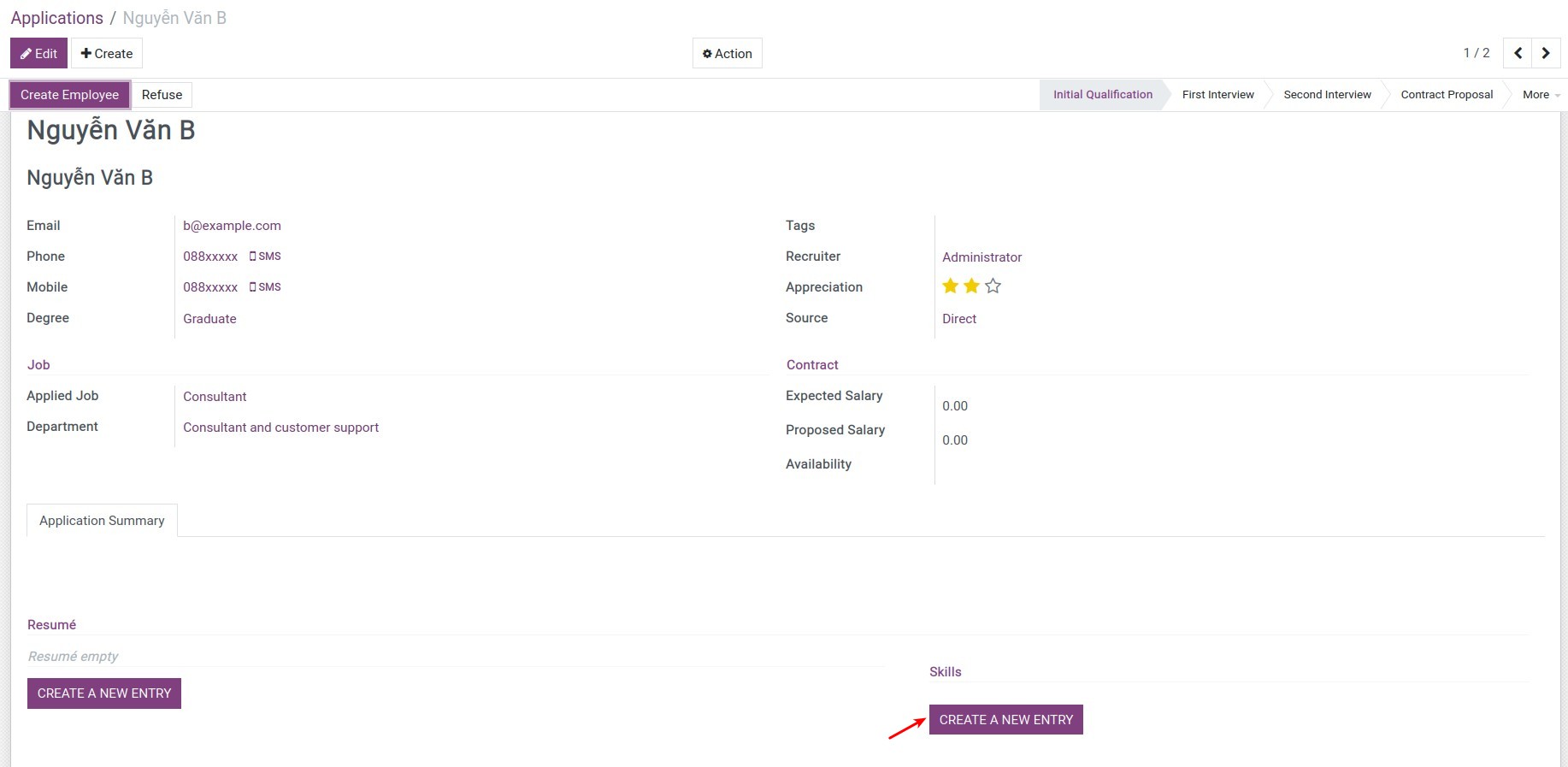The image size is (1568, 767).
Task: Click the first appreciation star
Action: (950, 286)
